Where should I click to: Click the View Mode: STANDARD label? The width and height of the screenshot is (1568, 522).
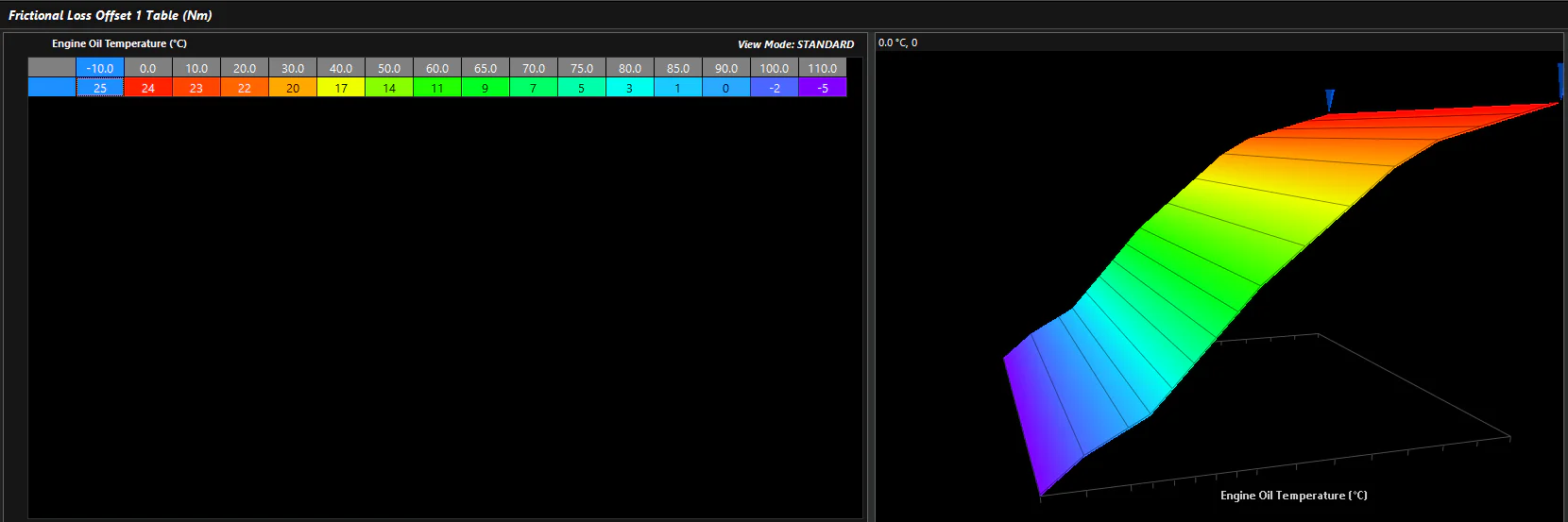click(x=795, y=44)
